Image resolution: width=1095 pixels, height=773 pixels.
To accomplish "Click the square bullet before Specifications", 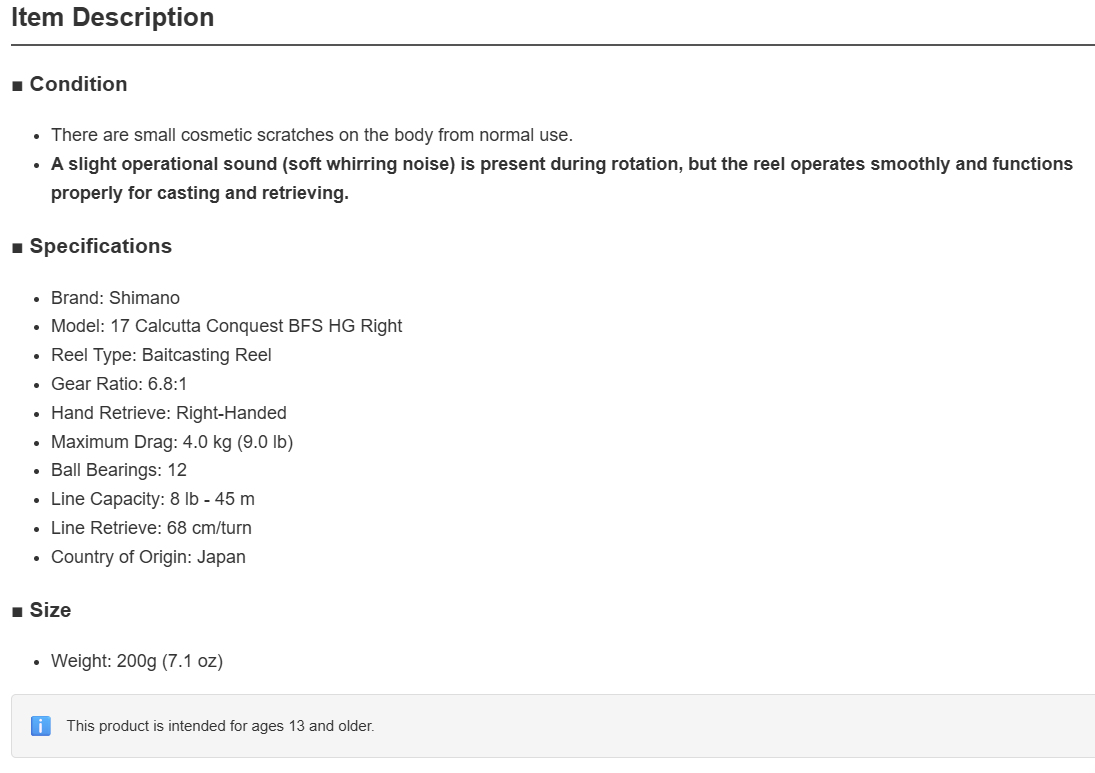I will point(17,248).
